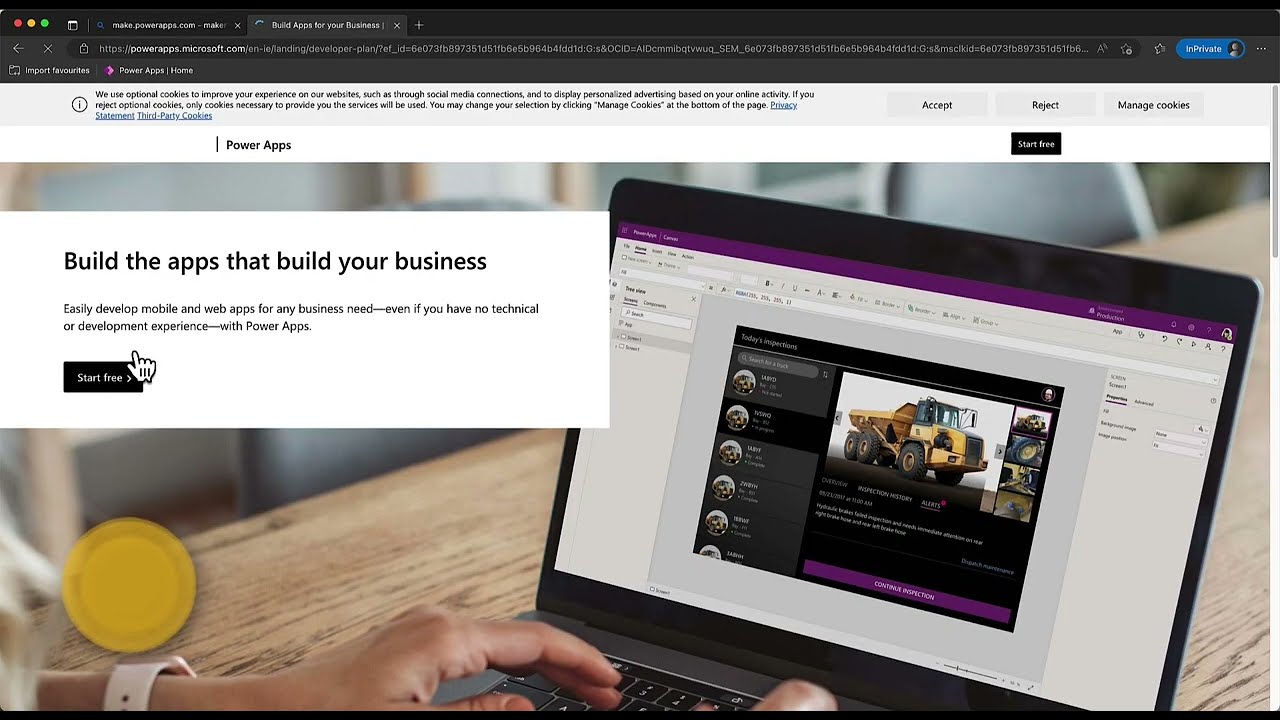
Task: Open the Favourites list icon
Action: pyautogui.click(x=1160, y=48)
